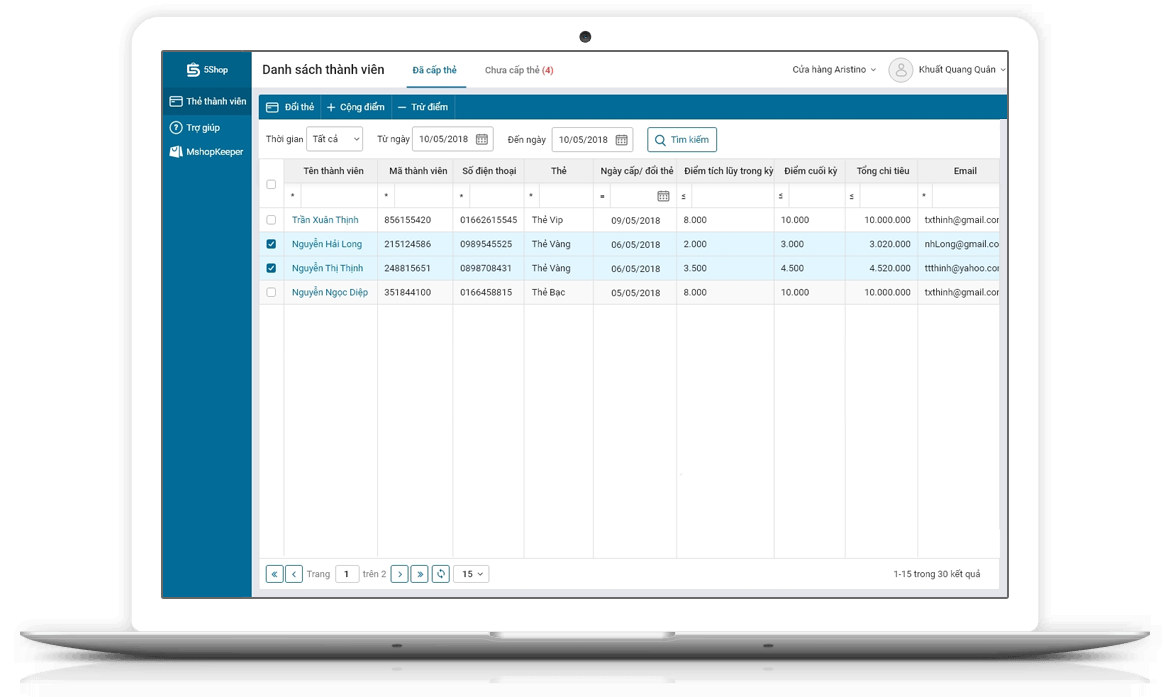Image resolution: width=1164 pixels, height=697 pixels.
Task: Open page size 15 dropdown
Action: (x=472, y=574)
